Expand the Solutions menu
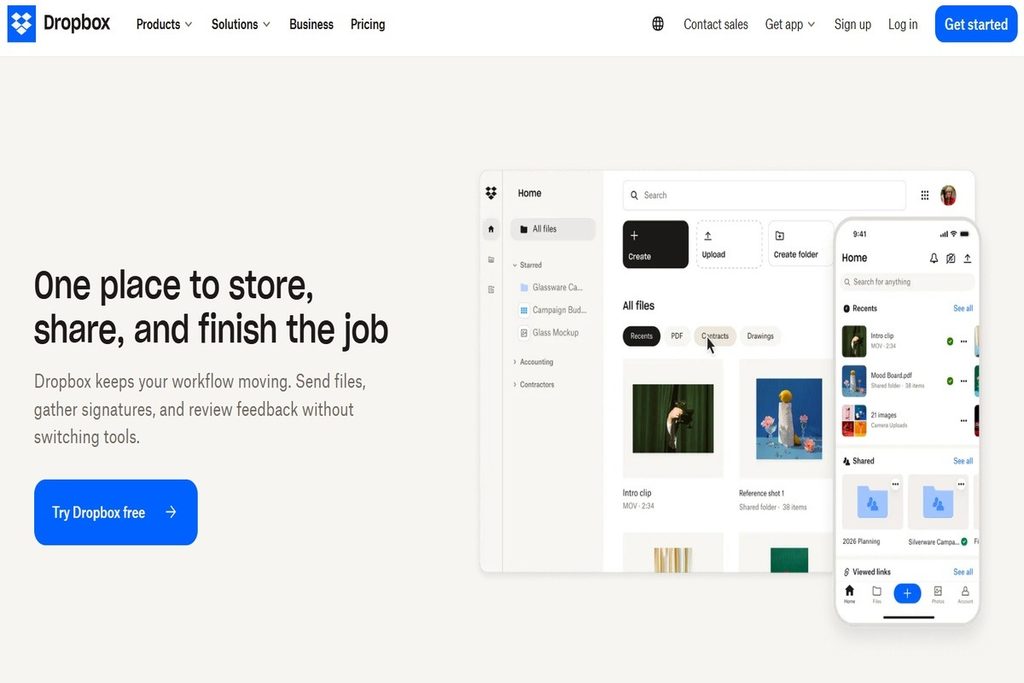 [240, 24]
